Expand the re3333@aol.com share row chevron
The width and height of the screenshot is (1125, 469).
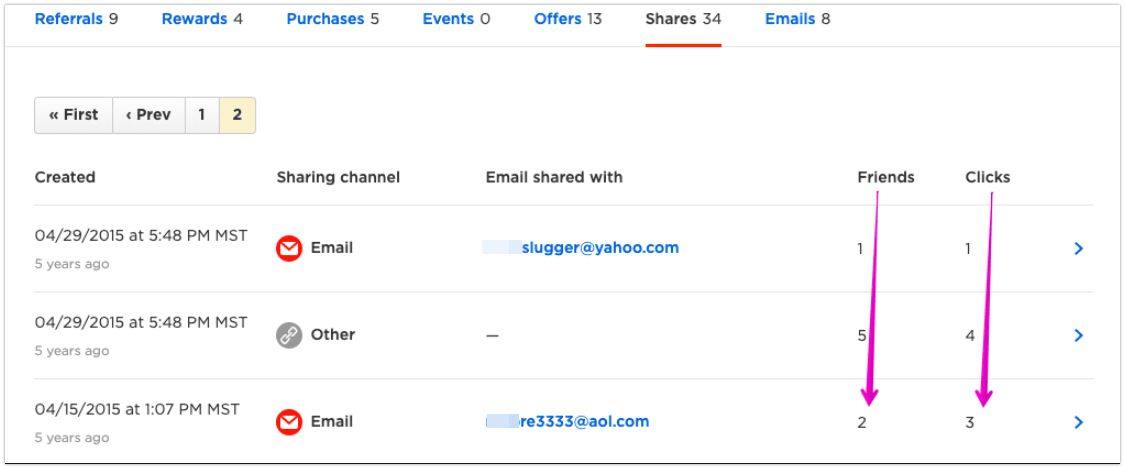pos(1078,422)
